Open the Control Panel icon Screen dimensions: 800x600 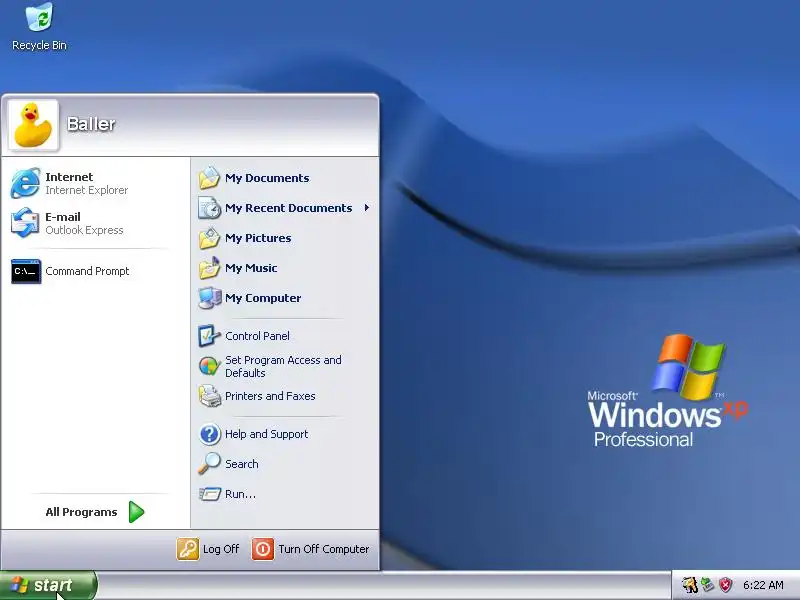point(209,336)
